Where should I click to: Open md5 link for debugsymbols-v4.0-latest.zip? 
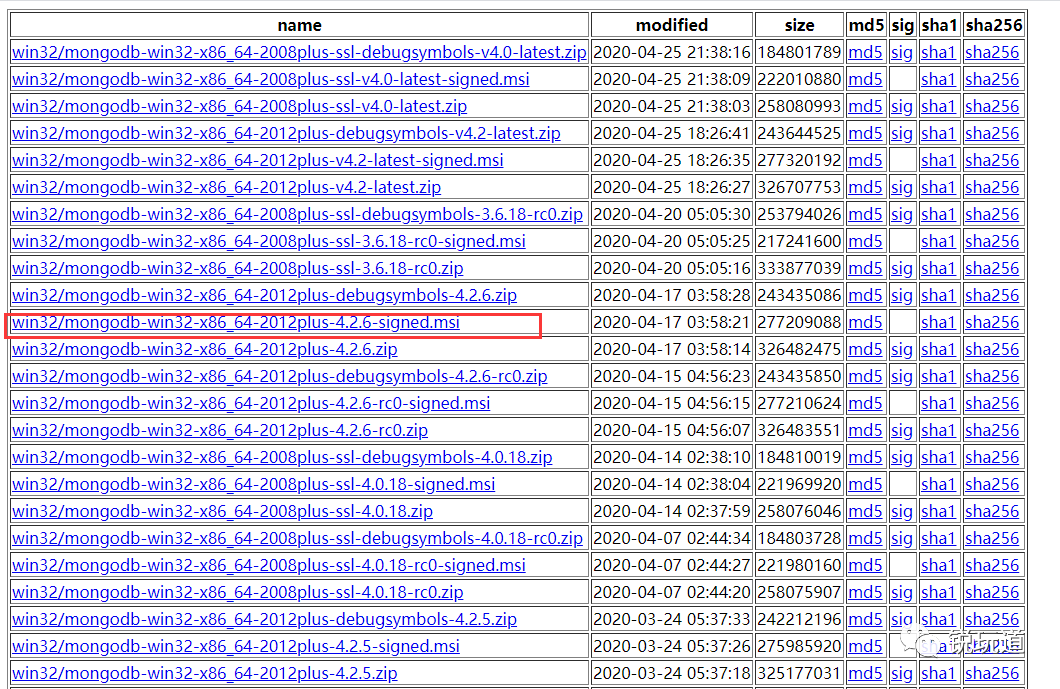[x=865, y=52]
